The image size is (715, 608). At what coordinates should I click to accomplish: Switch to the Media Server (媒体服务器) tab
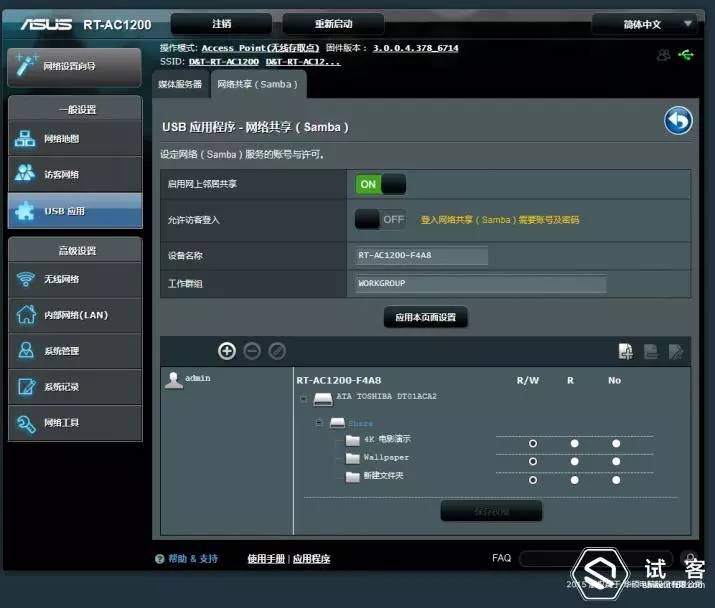(x=180, y=84)
